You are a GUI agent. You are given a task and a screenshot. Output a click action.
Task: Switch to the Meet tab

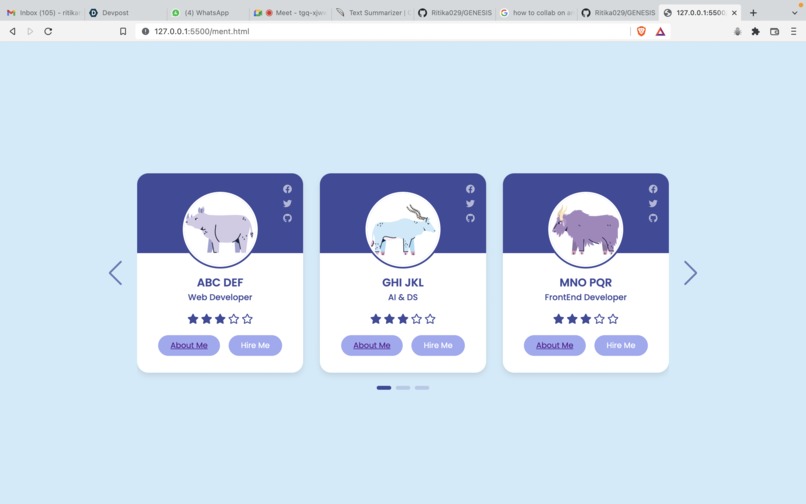point(289,13)
